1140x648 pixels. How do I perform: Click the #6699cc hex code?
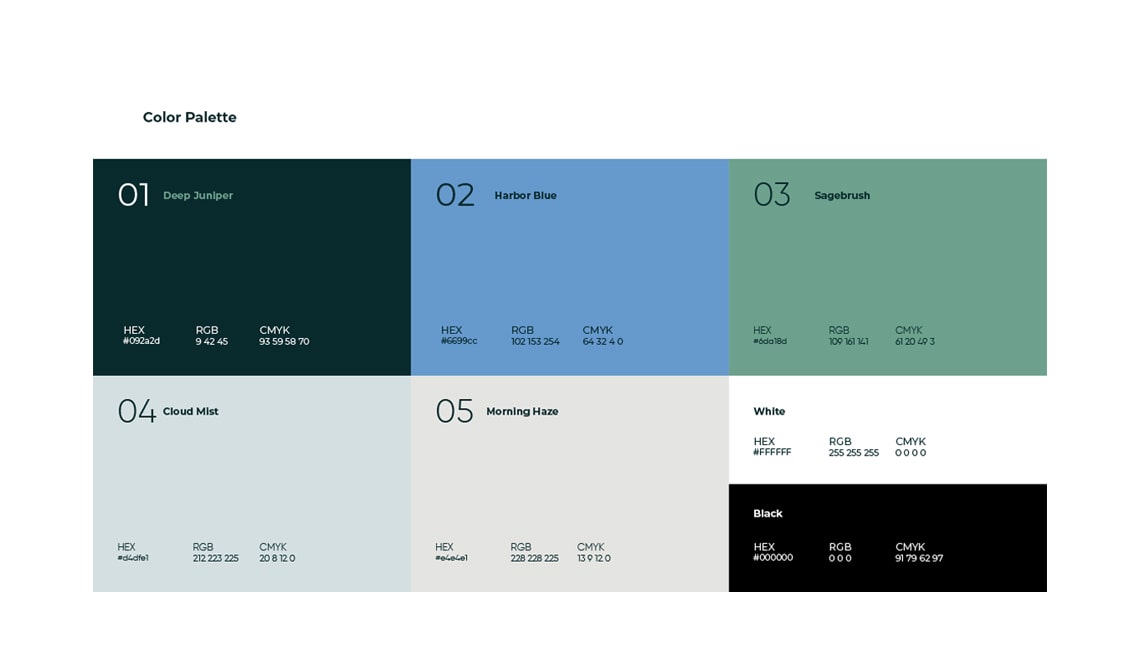tap(459, 341)
